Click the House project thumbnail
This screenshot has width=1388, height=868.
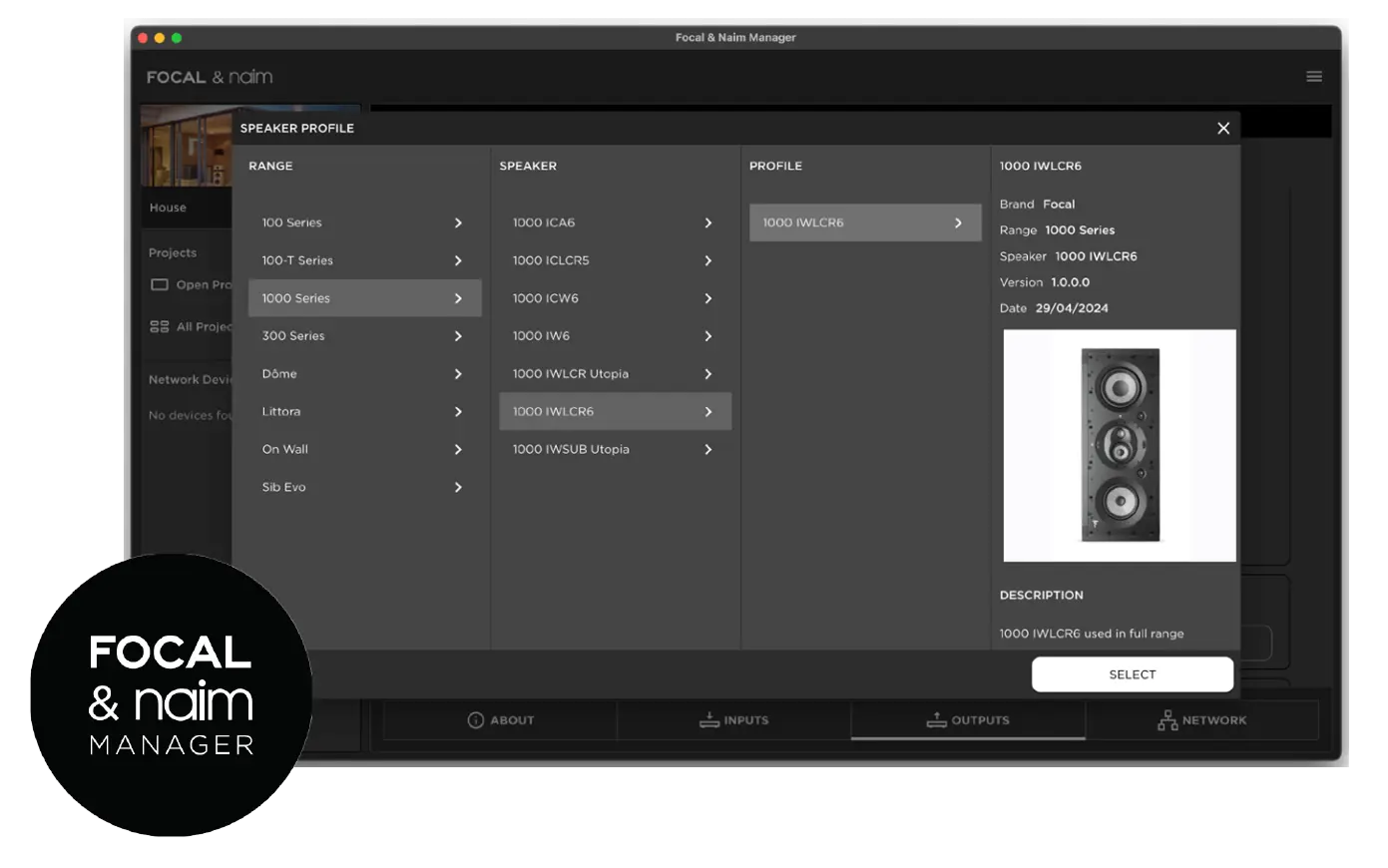(187, 146)
